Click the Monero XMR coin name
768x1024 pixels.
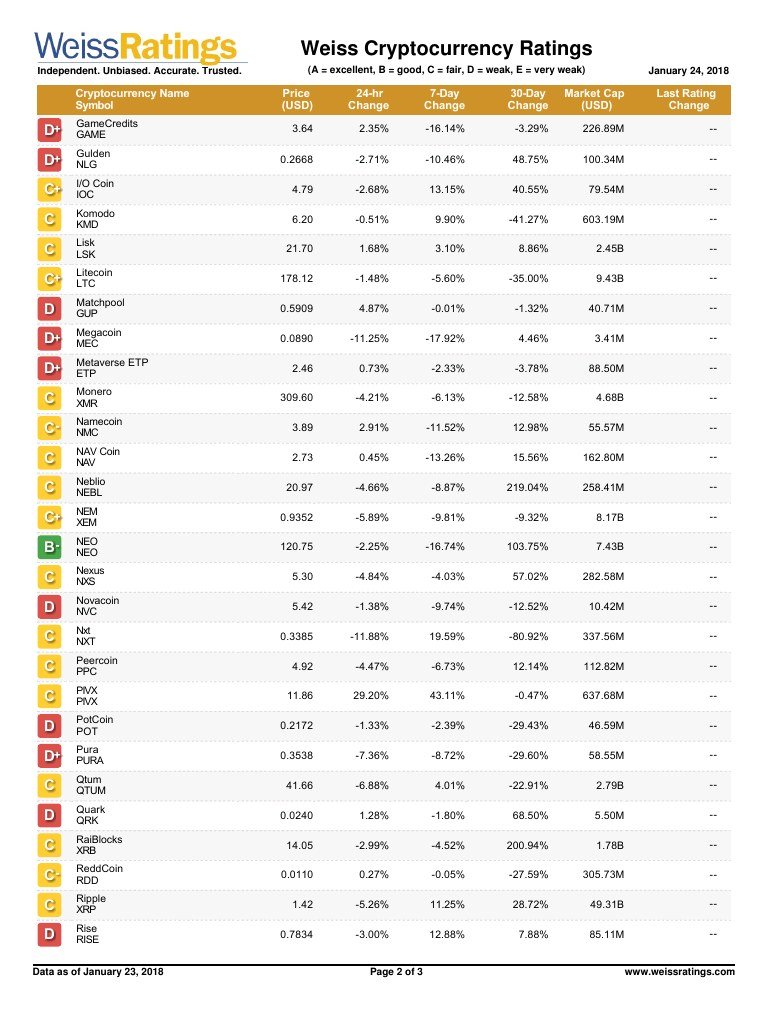(x=94, y=398)
